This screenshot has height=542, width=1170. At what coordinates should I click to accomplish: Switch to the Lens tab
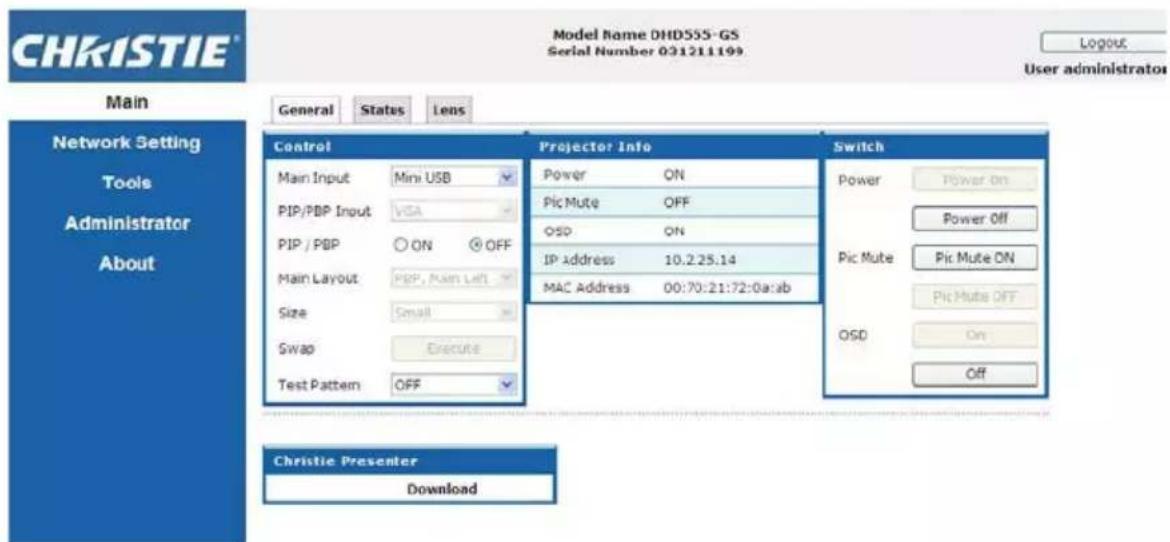(x=449, y=110)
